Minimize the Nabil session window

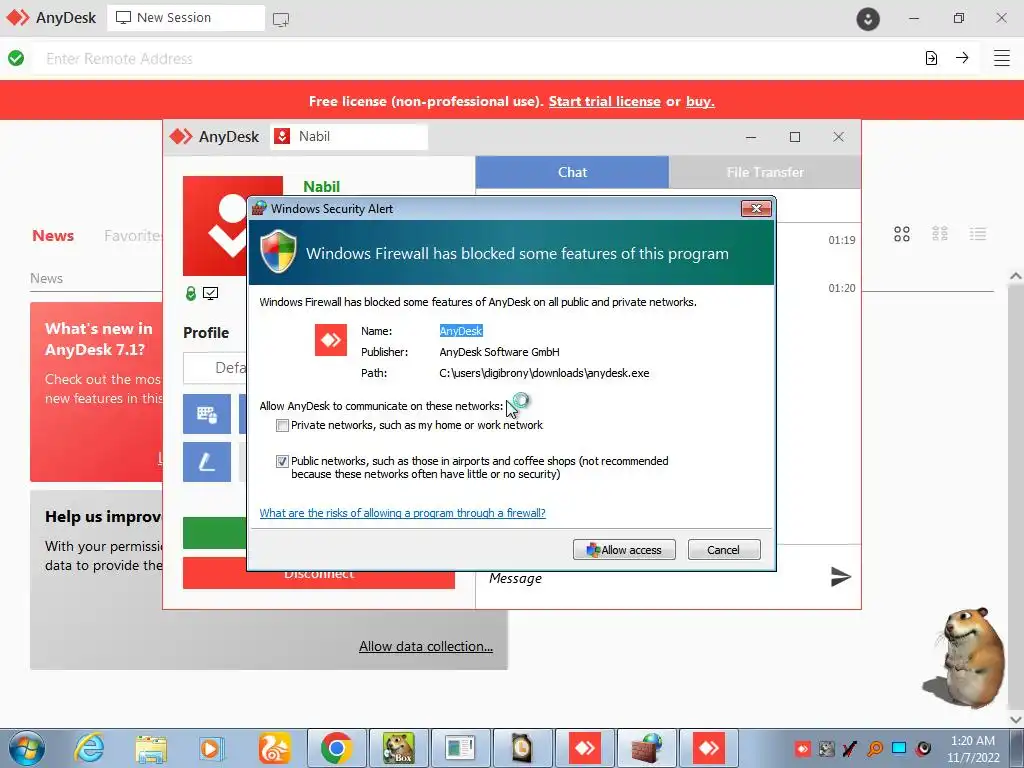tap(751, 137)
